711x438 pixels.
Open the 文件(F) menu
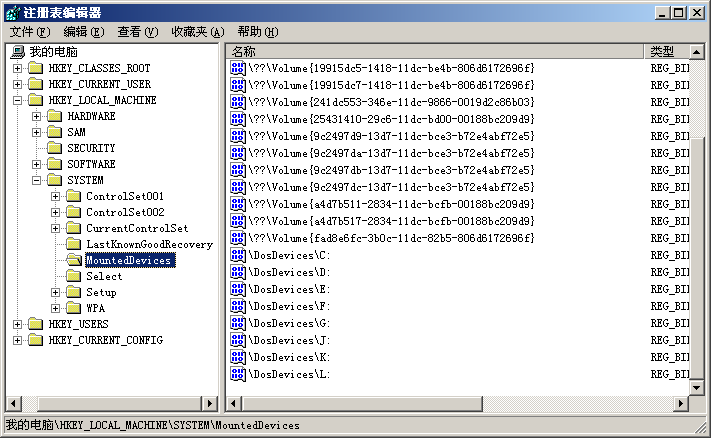pyautogui.click(x=30, y=32)
